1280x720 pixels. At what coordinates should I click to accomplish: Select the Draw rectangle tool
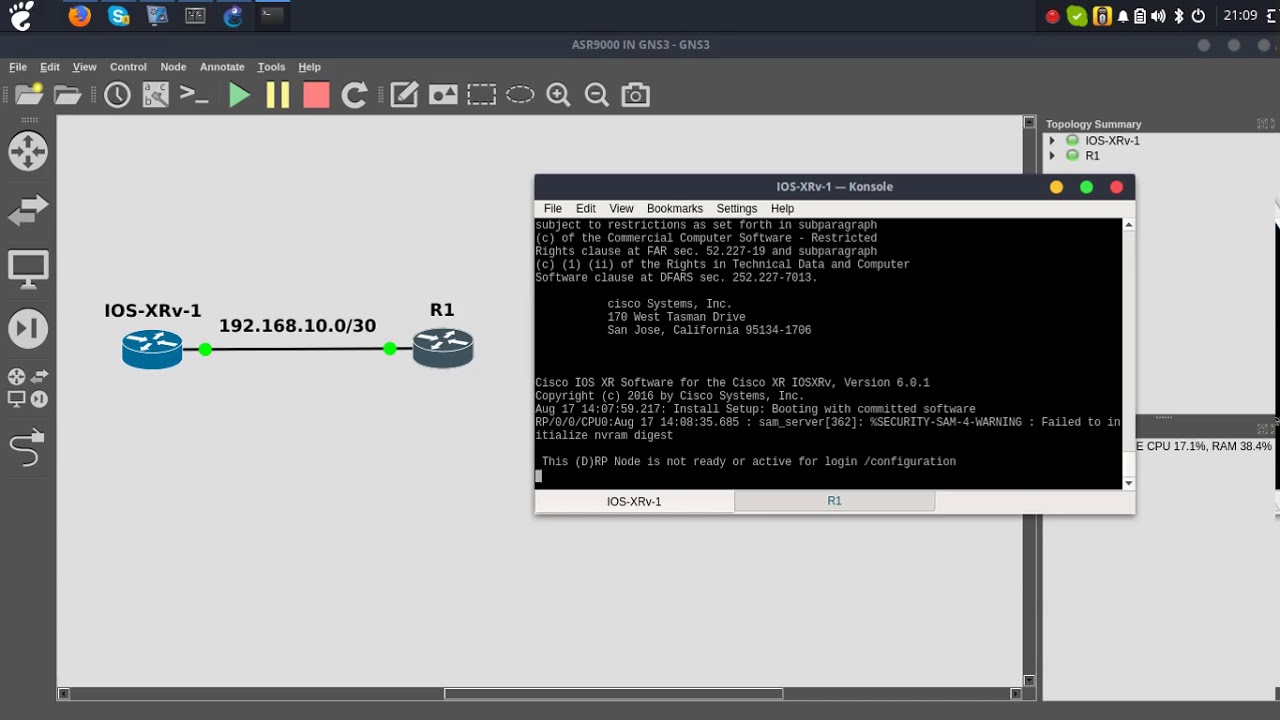[481, 95]
